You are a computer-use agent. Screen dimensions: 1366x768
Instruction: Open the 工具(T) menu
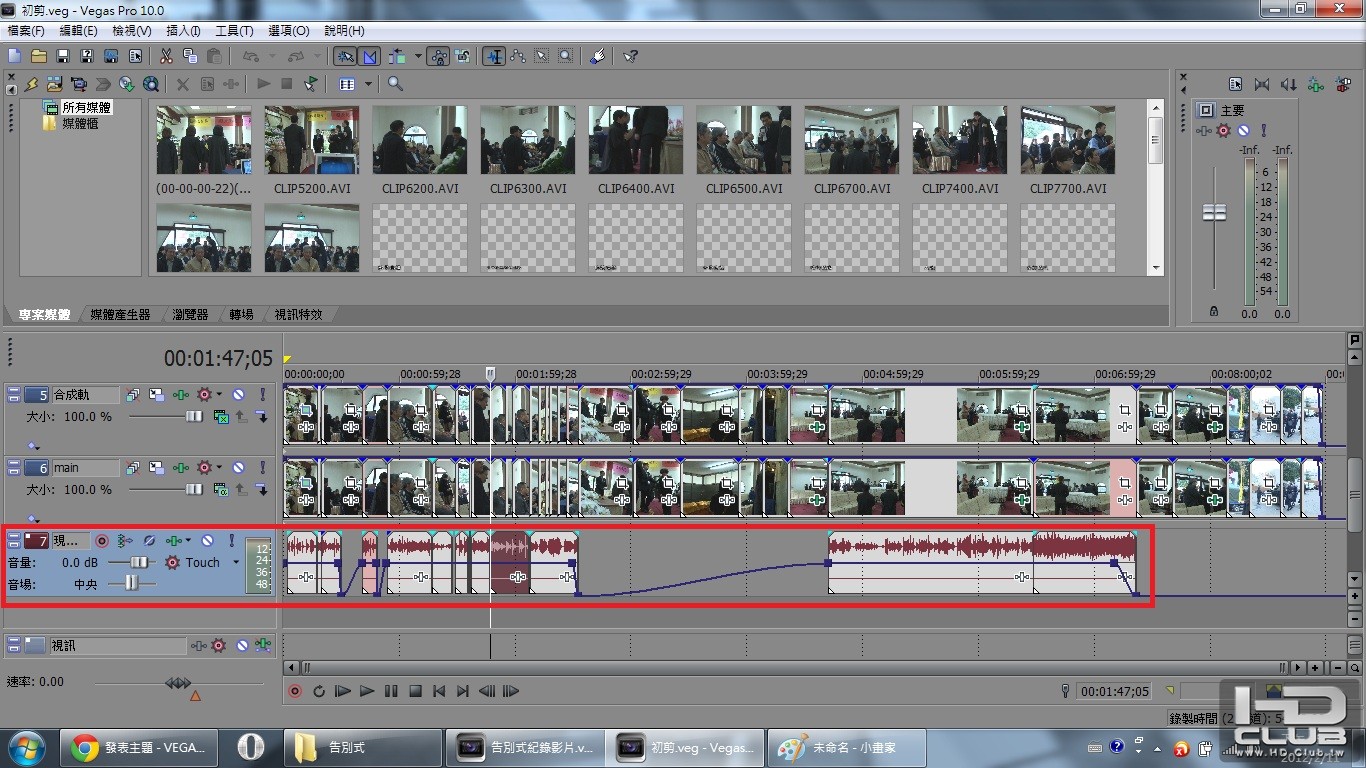click(x=234, y=31)
